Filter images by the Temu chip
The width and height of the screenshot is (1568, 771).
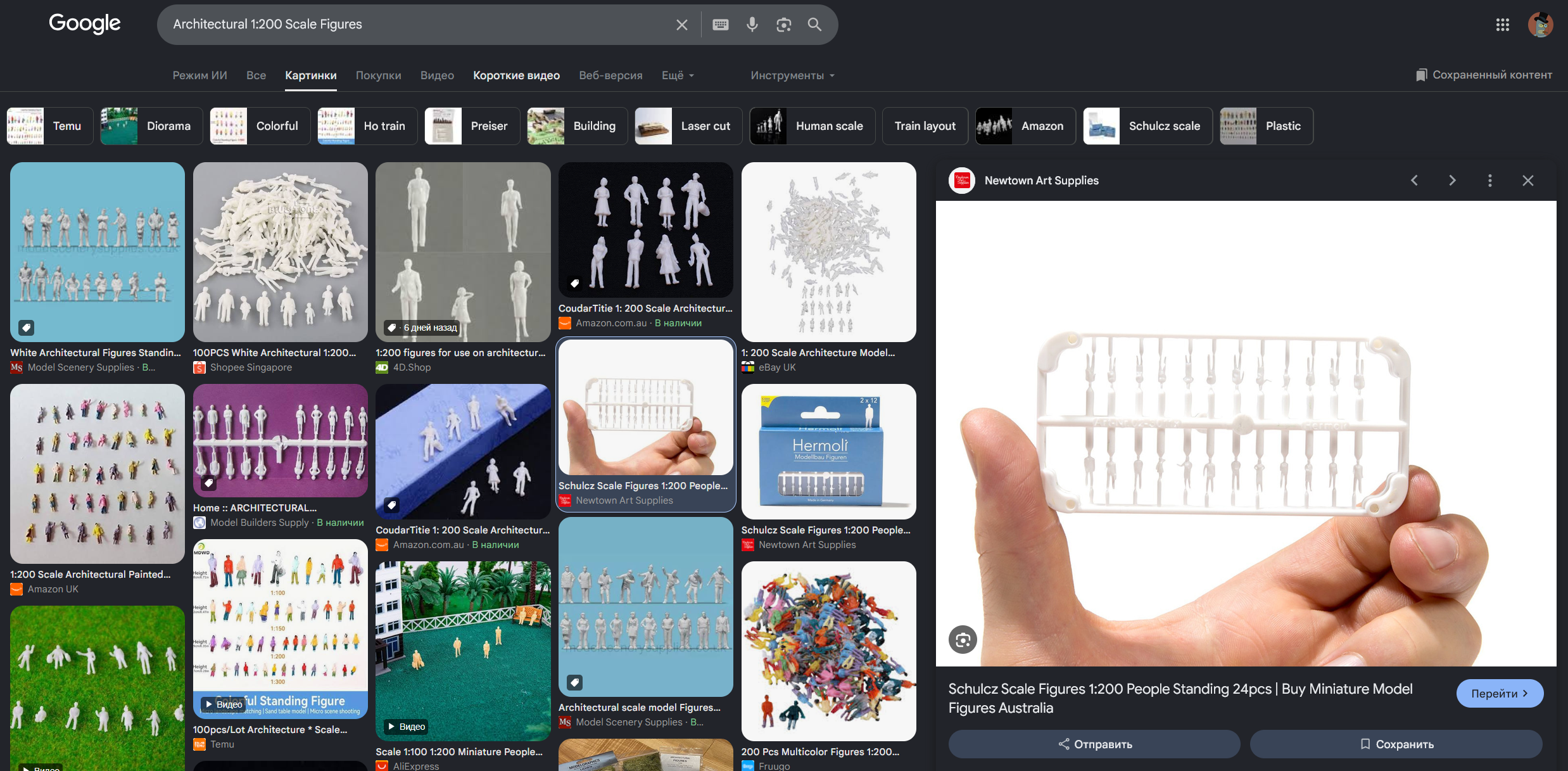[x=50, y=126]
